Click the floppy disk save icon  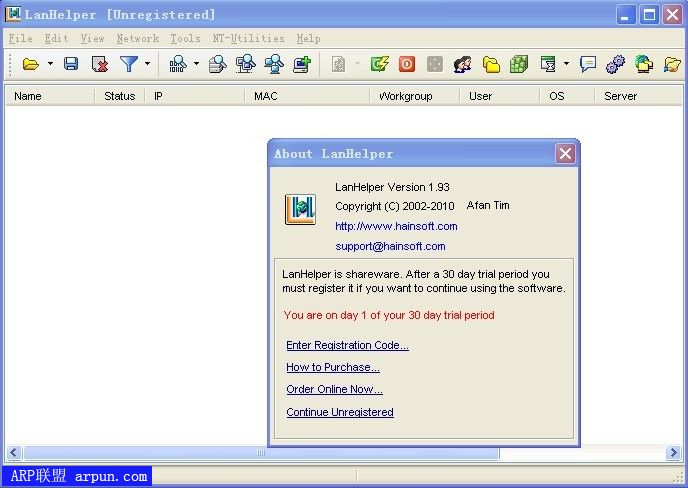(71, 64)
